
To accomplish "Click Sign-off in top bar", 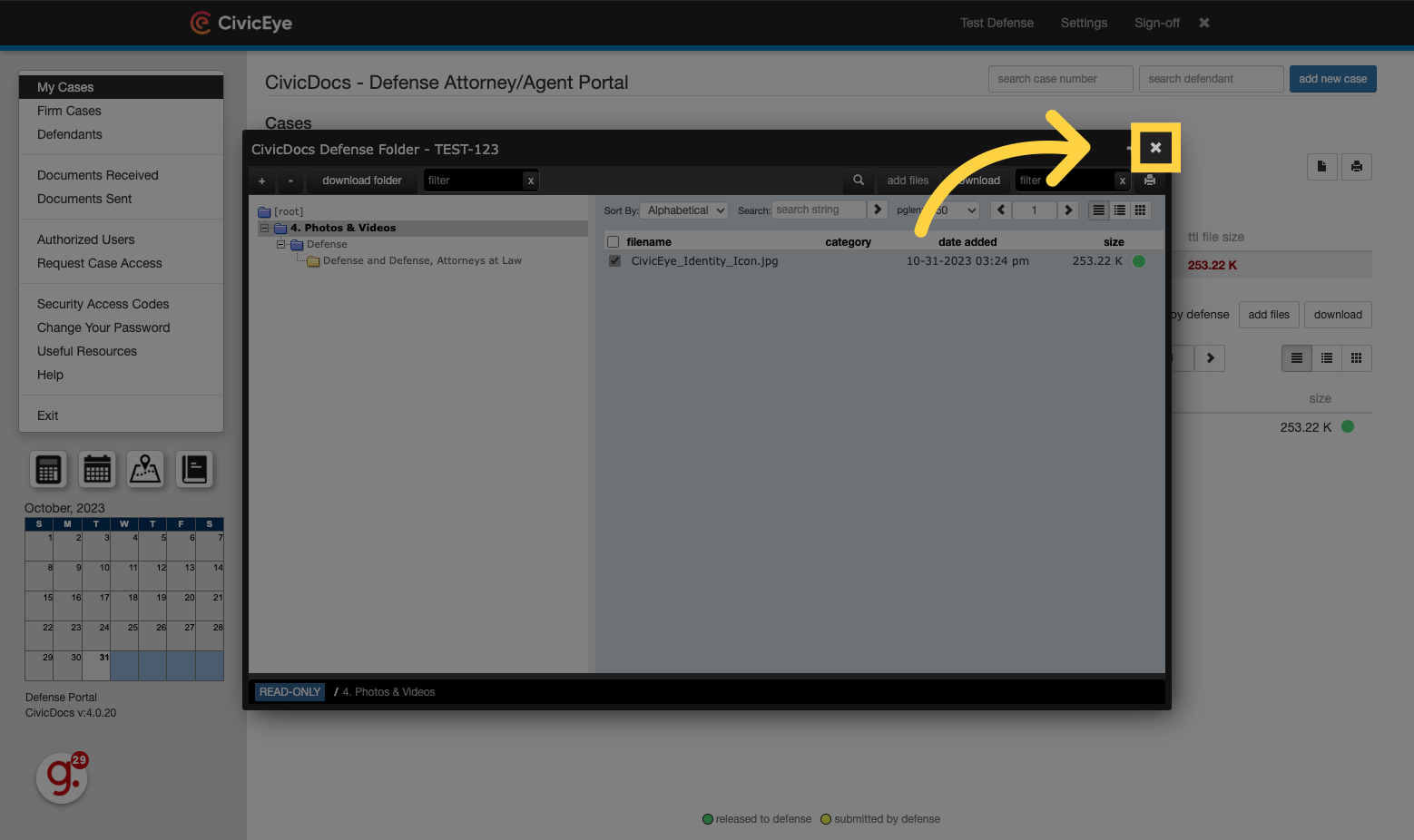I will tap(1157, 23).
